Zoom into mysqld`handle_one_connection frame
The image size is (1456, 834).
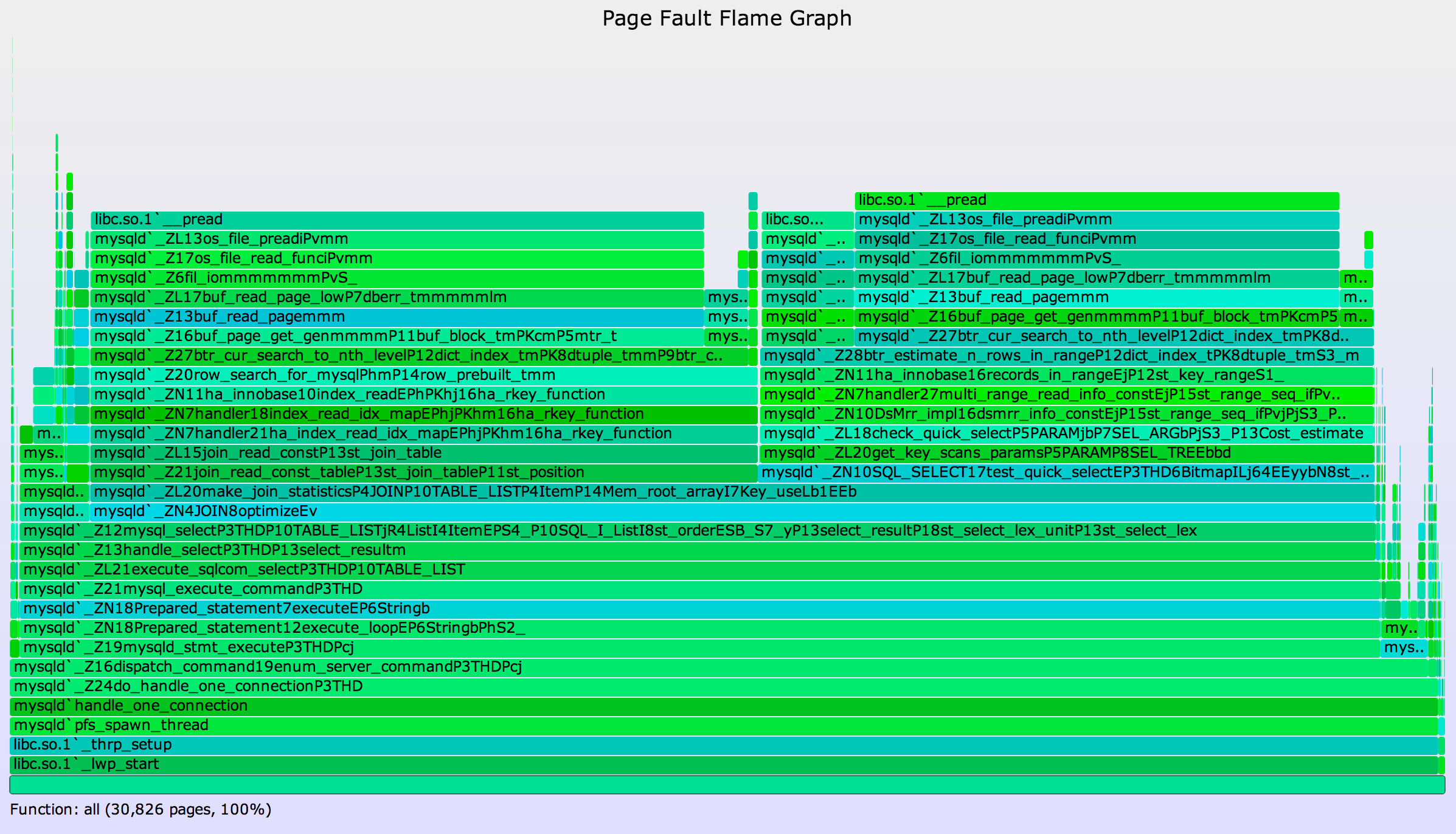coord(724,706)
